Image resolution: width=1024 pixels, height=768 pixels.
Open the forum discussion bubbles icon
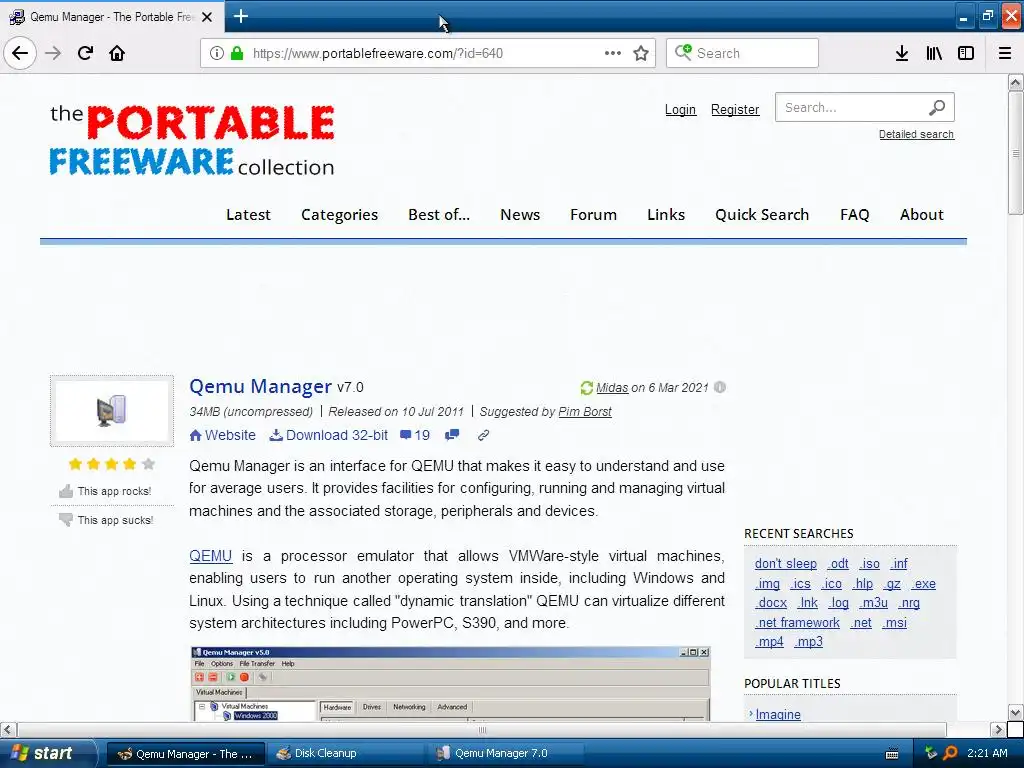[x=452, y=435]
